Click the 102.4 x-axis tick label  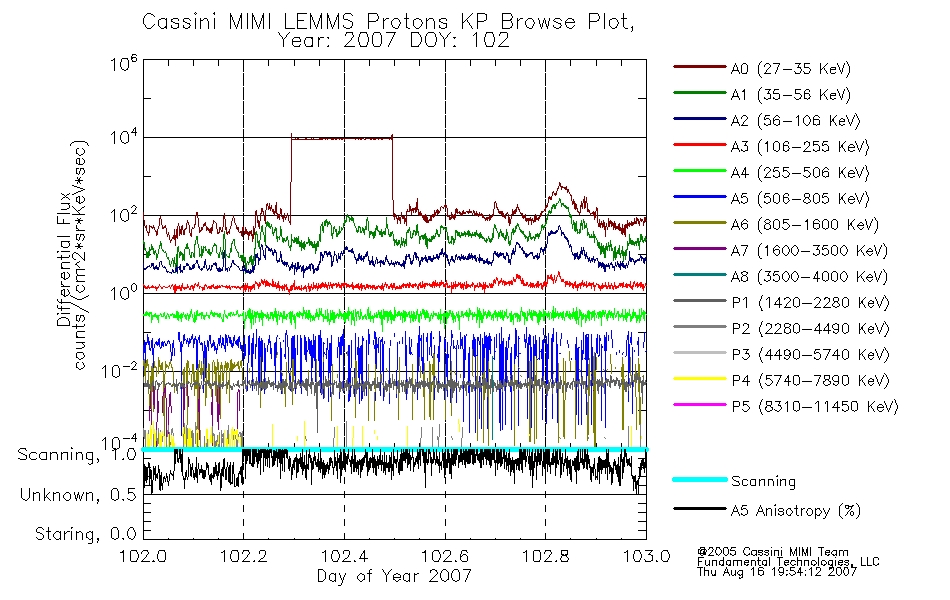click(x=345, y=556)
